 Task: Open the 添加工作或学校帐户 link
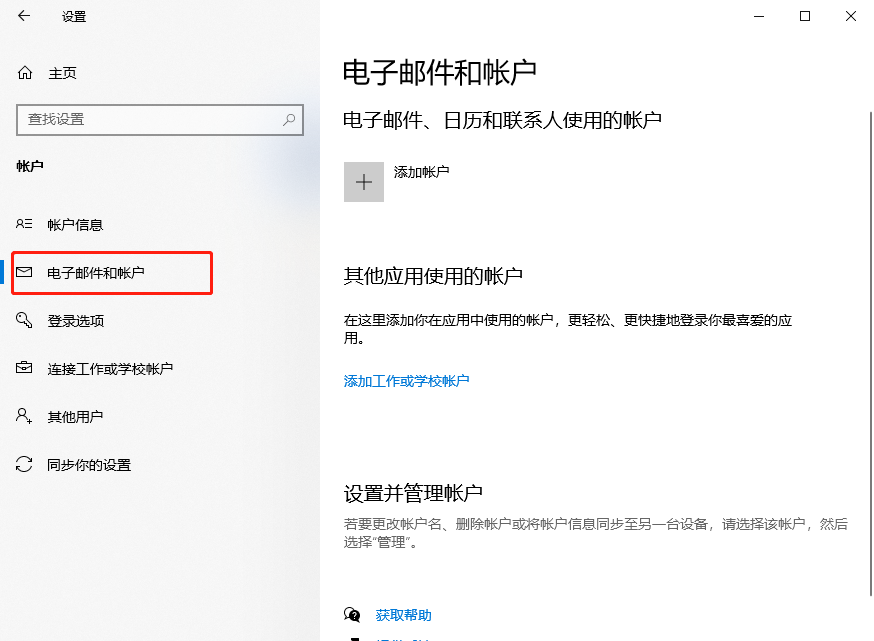coord(405,381)
